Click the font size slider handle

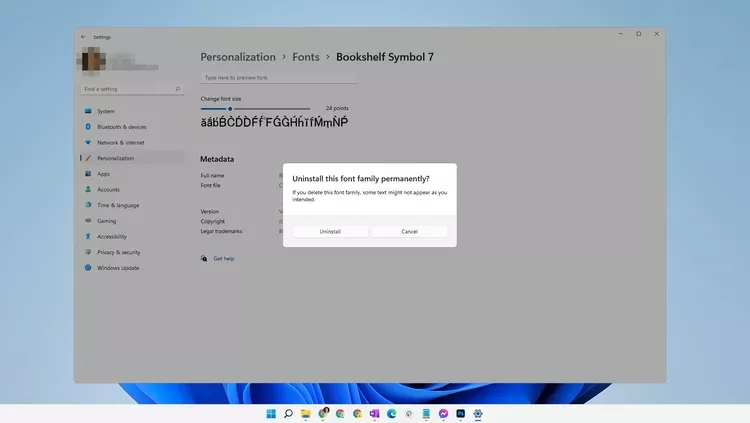[230, 109]
